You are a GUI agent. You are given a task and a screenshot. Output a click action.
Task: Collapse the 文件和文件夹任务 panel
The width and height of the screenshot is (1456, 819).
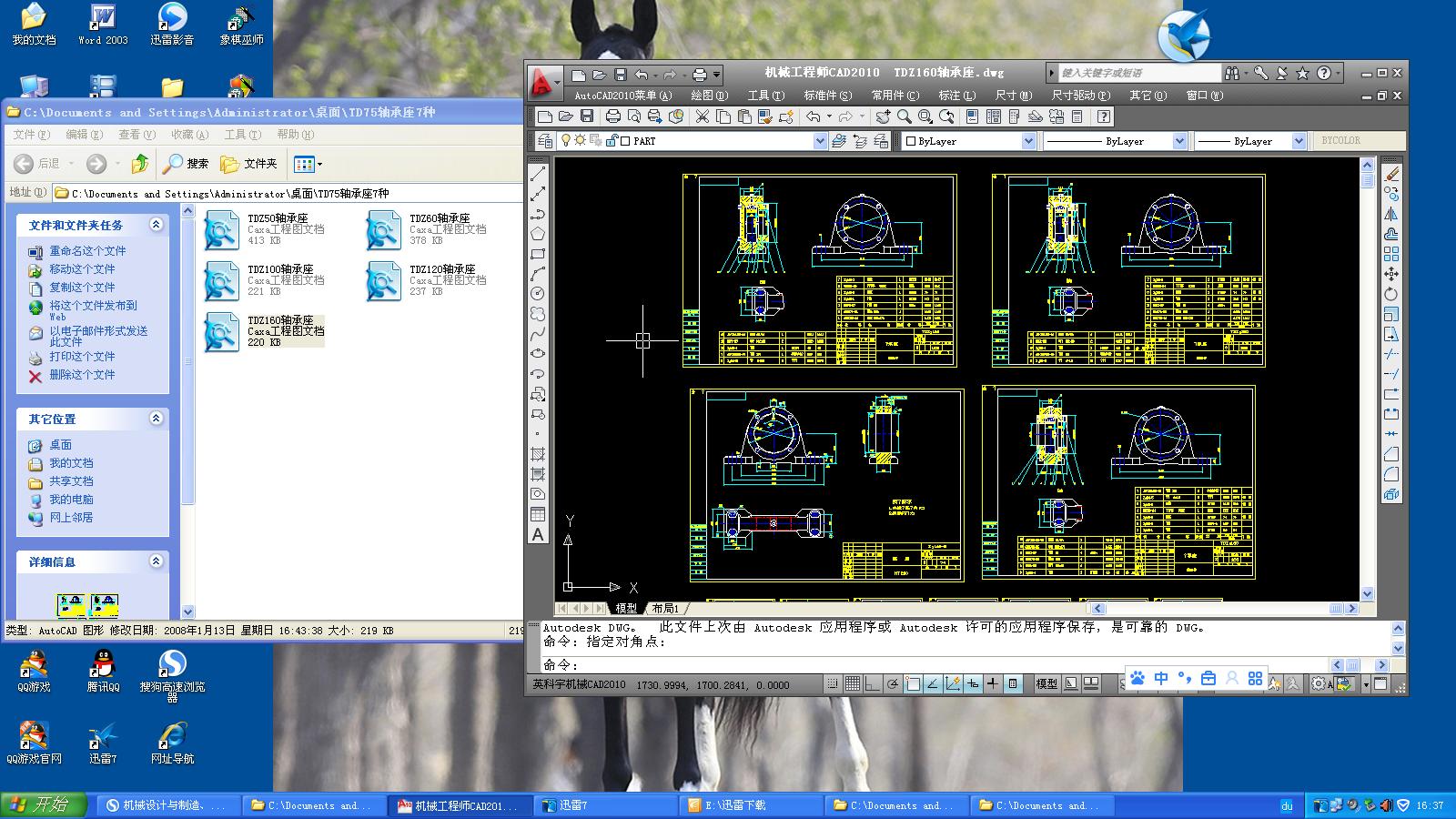click(x=156, y=224)
